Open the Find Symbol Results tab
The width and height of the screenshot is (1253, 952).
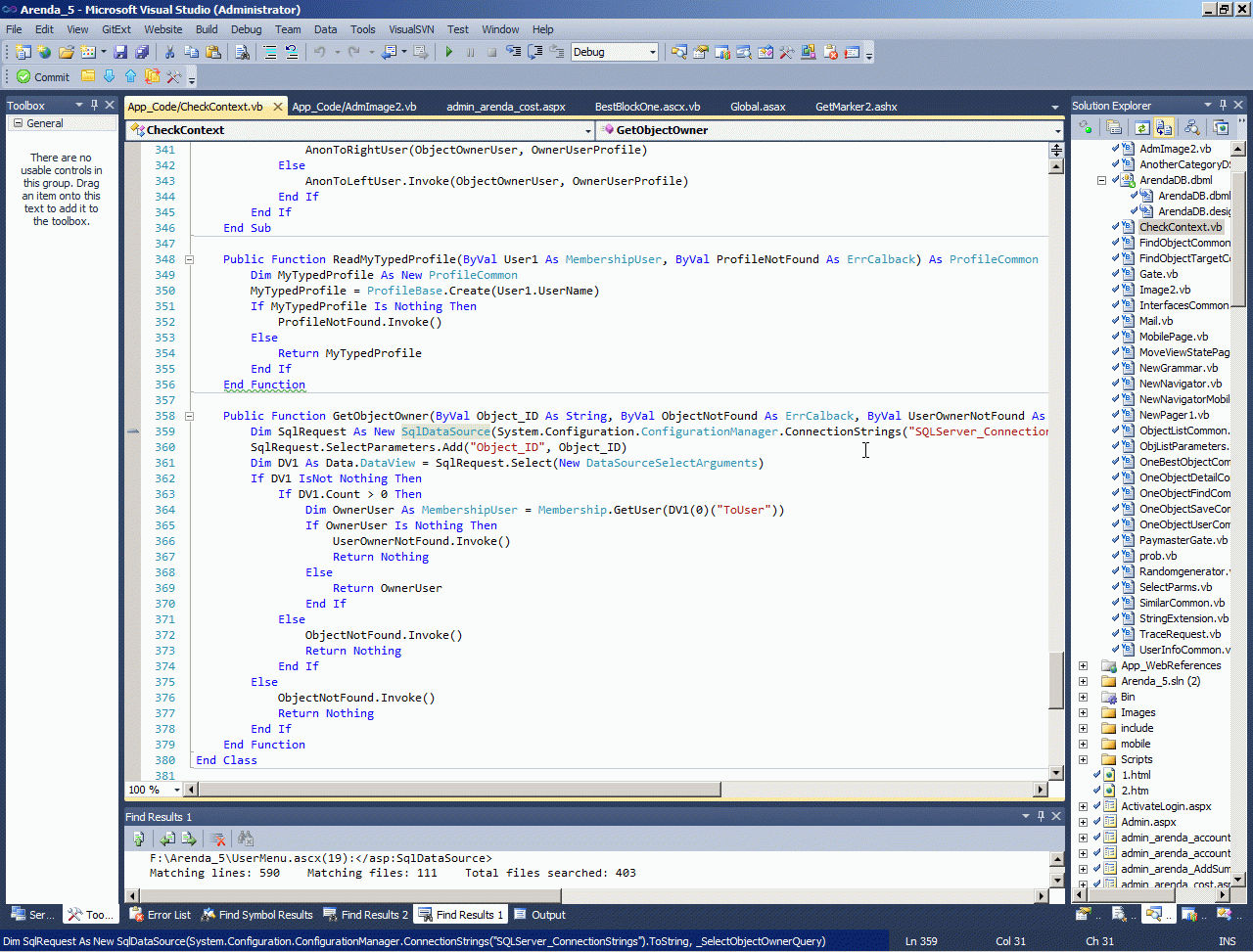click(257, 915)
